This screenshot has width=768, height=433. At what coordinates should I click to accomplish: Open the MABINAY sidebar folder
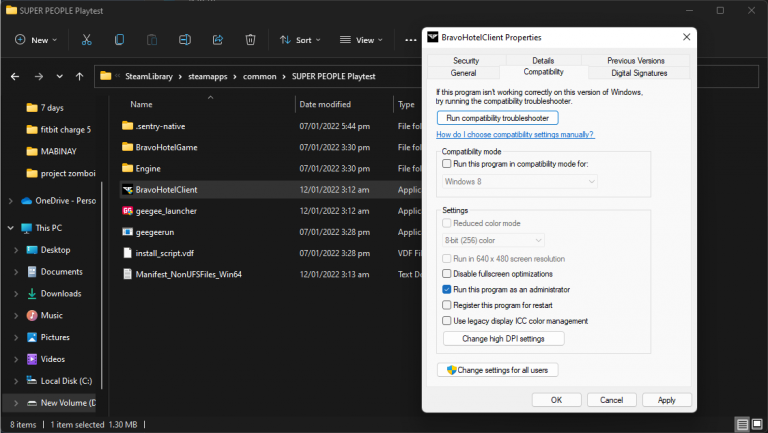pos(51,151)
